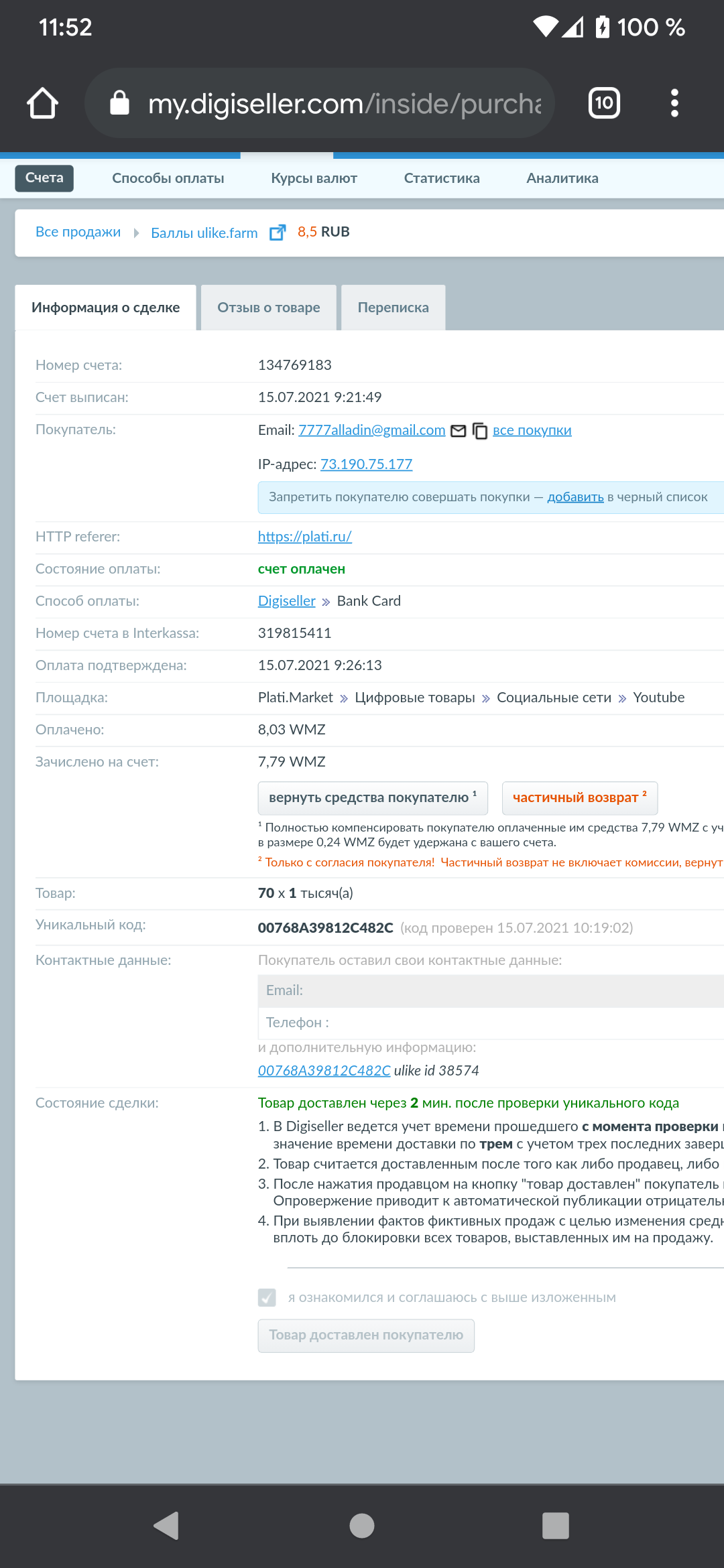The image size is (724, 1568).
Task: Tap the lock icon in the address bar
Action: (119, 103)
